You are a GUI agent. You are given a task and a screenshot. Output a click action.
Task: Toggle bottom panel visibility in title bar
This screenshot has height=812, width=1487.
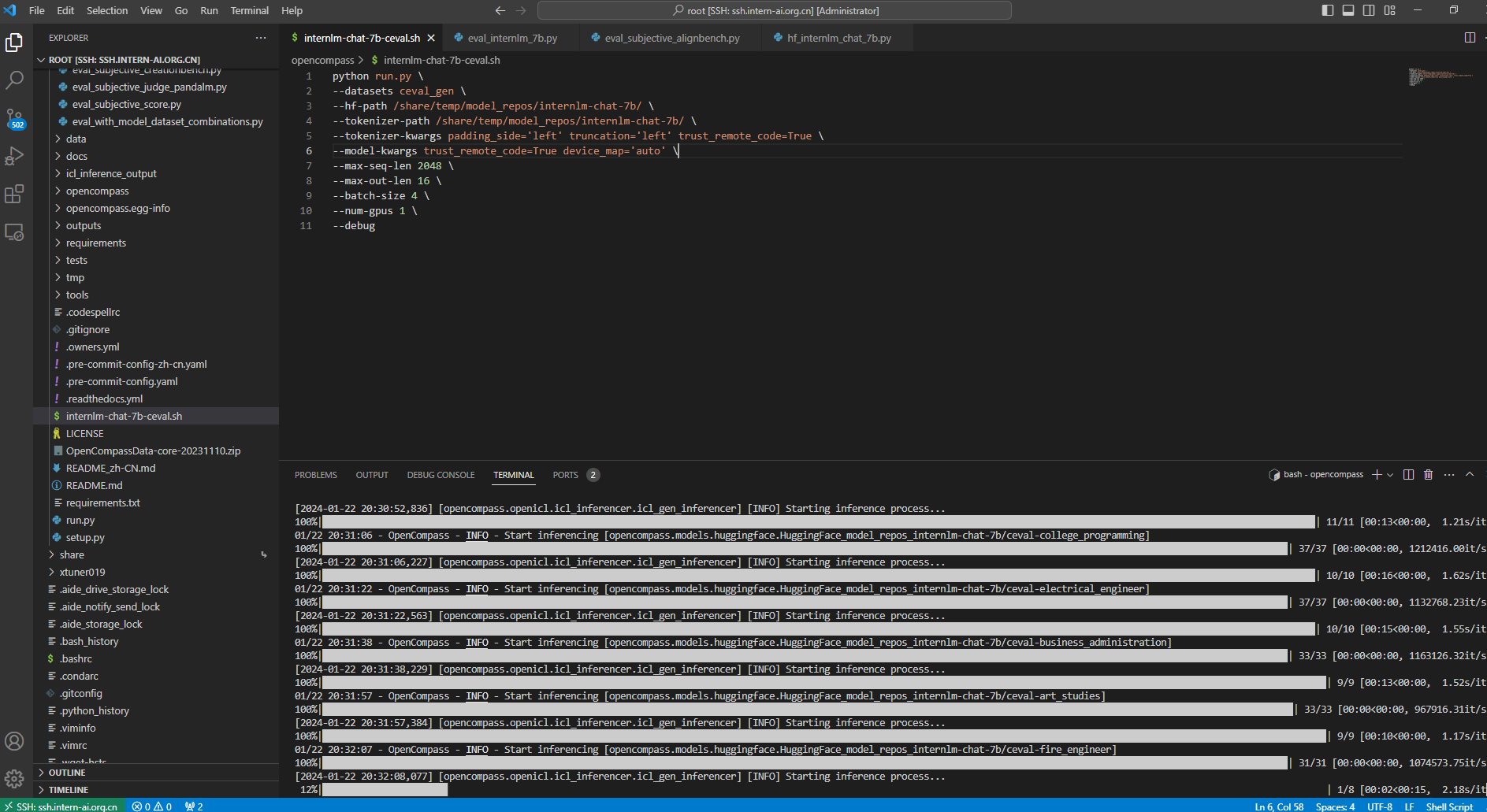coord(1348,10)
